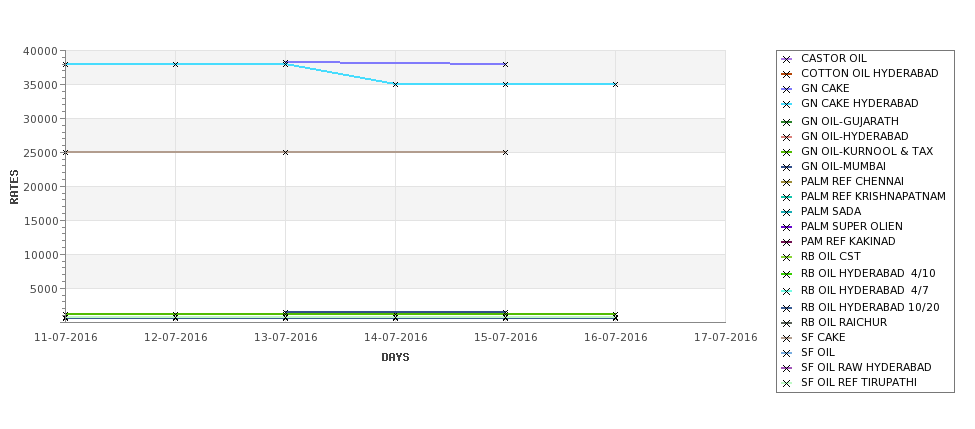975x429 pixels.
Task: Click the GN CAKE HYDERABAD legend marker
Action: 787,104
